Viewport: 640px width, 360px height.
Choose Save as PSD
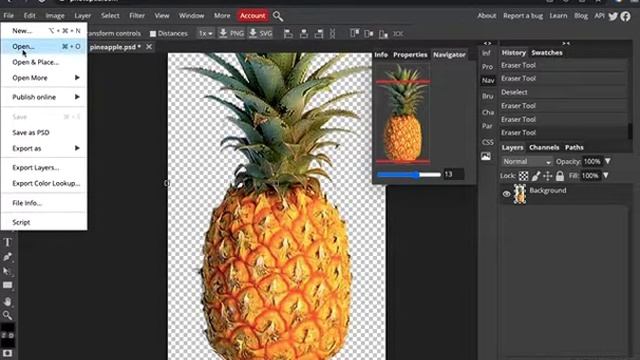[x=44, y=133]
